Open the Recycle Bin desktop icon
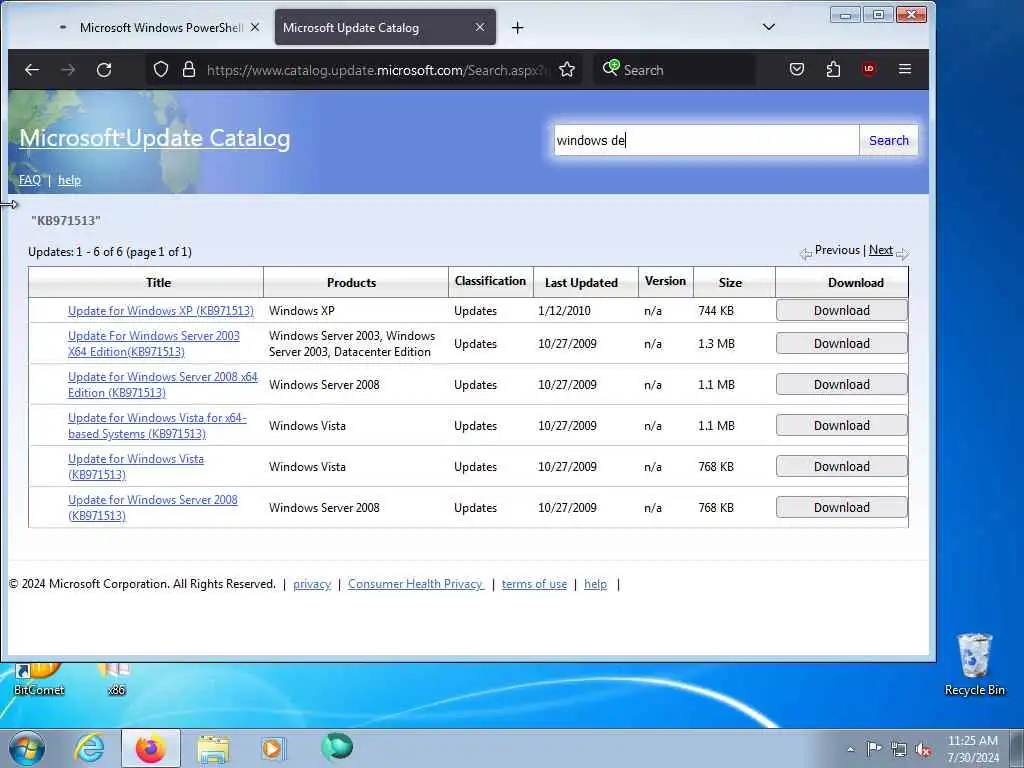1024x768 pixels. [x=974, y=664]
